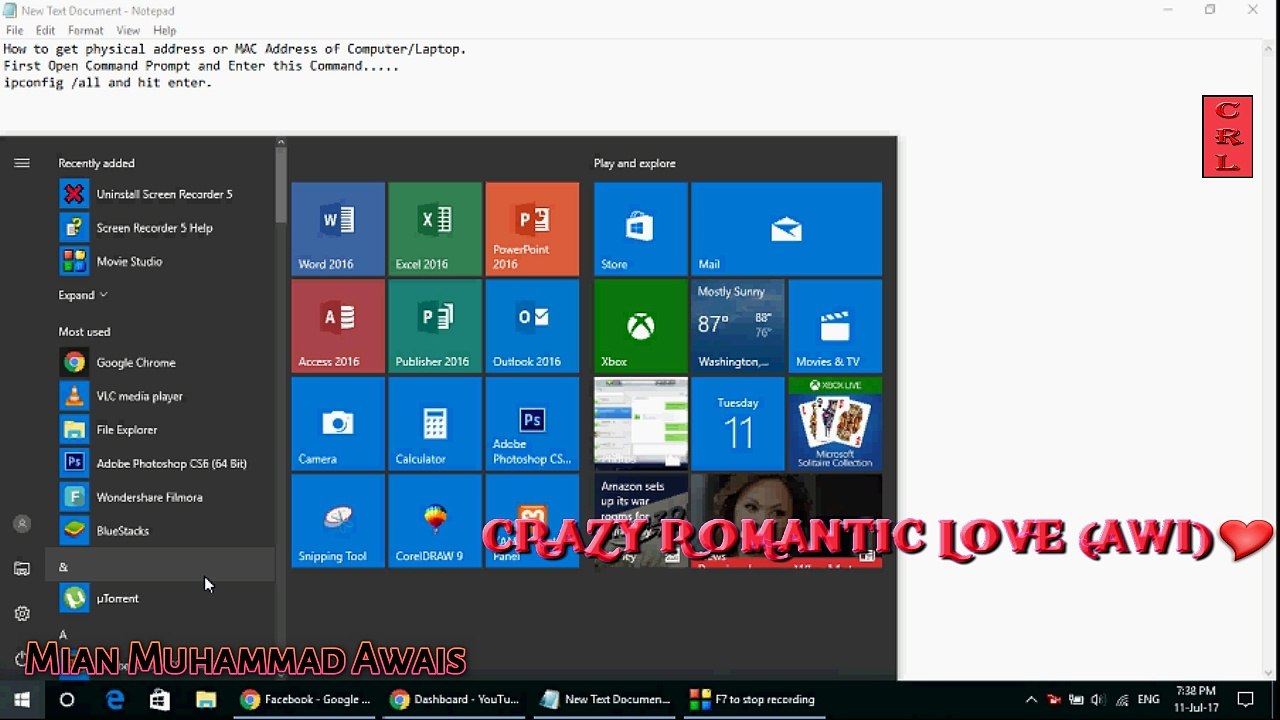Launch Adobe Photoshop CS6 (64 Bit)
Screen dimensions: 1280x720
160,463
